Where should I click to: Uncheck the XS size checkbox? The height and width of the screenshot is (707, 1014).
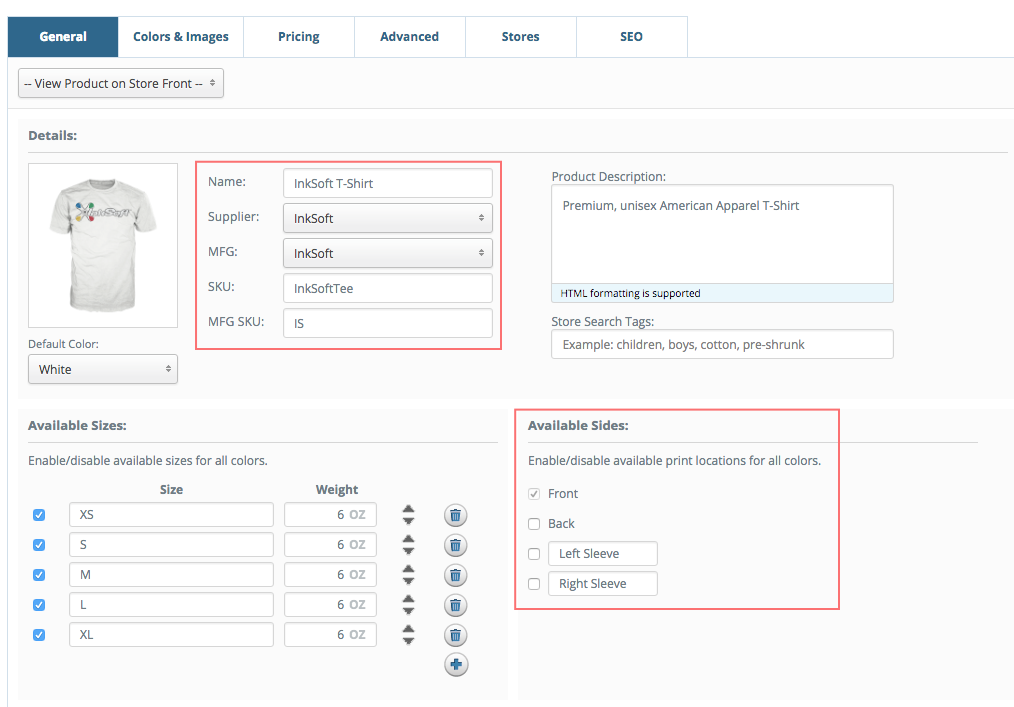pos(39,515)
